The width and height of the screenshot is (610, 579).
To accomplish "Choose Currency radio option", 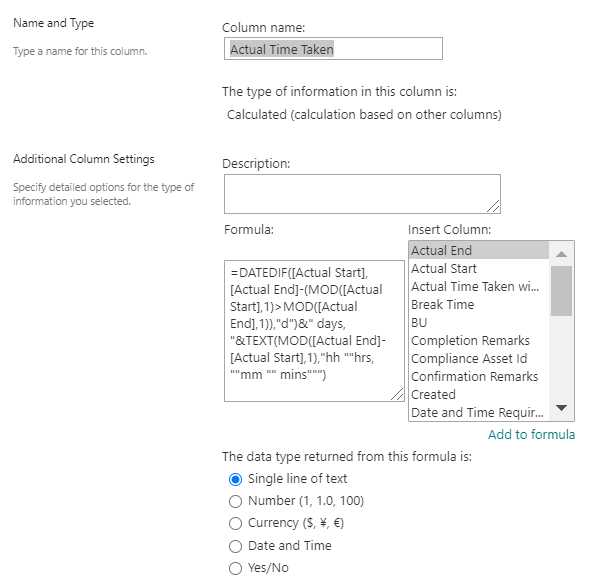I will point(235,523).
